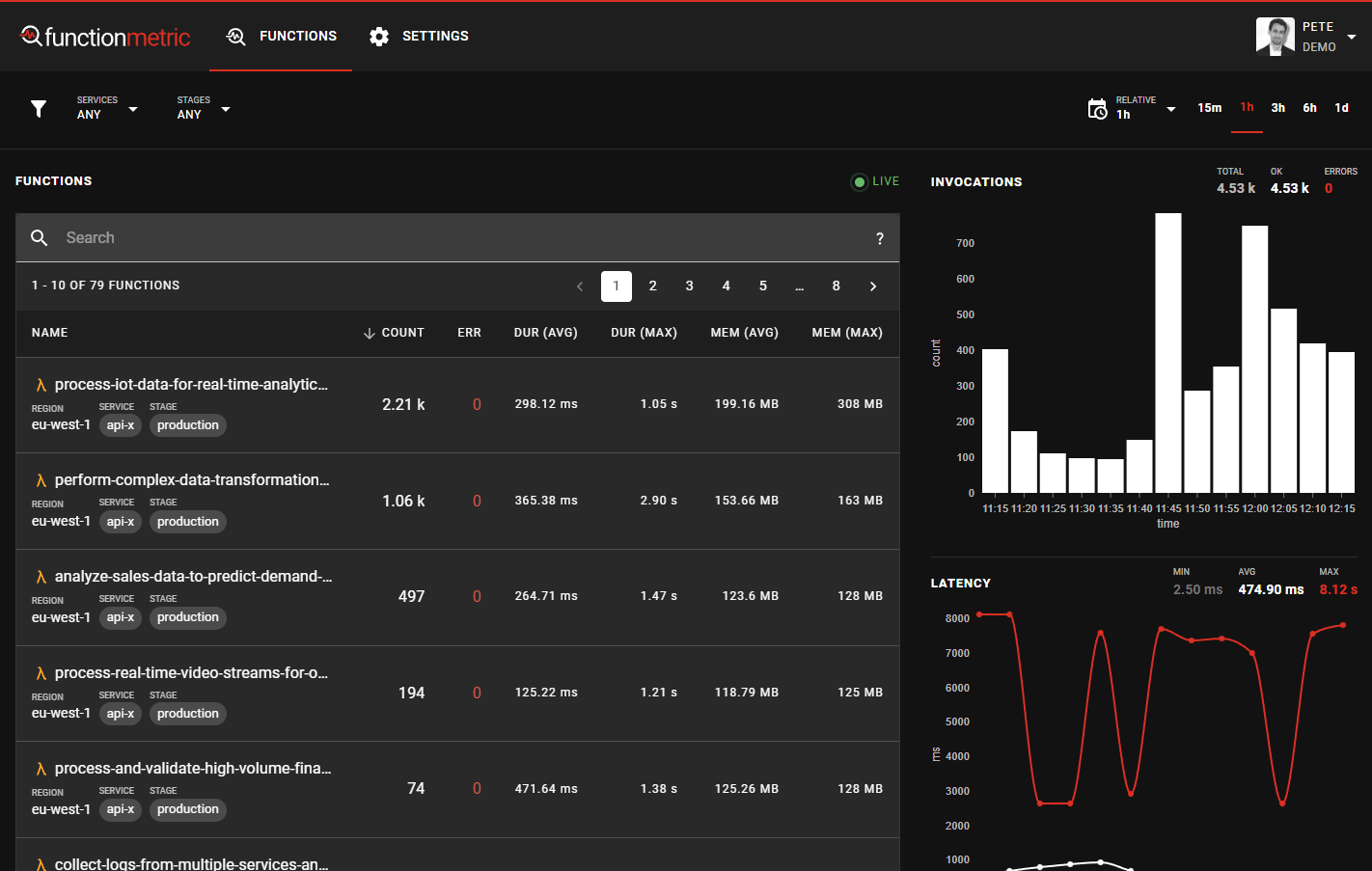Sort by the ERR column
The image size is (1372, 871).
tap(470, 333)
